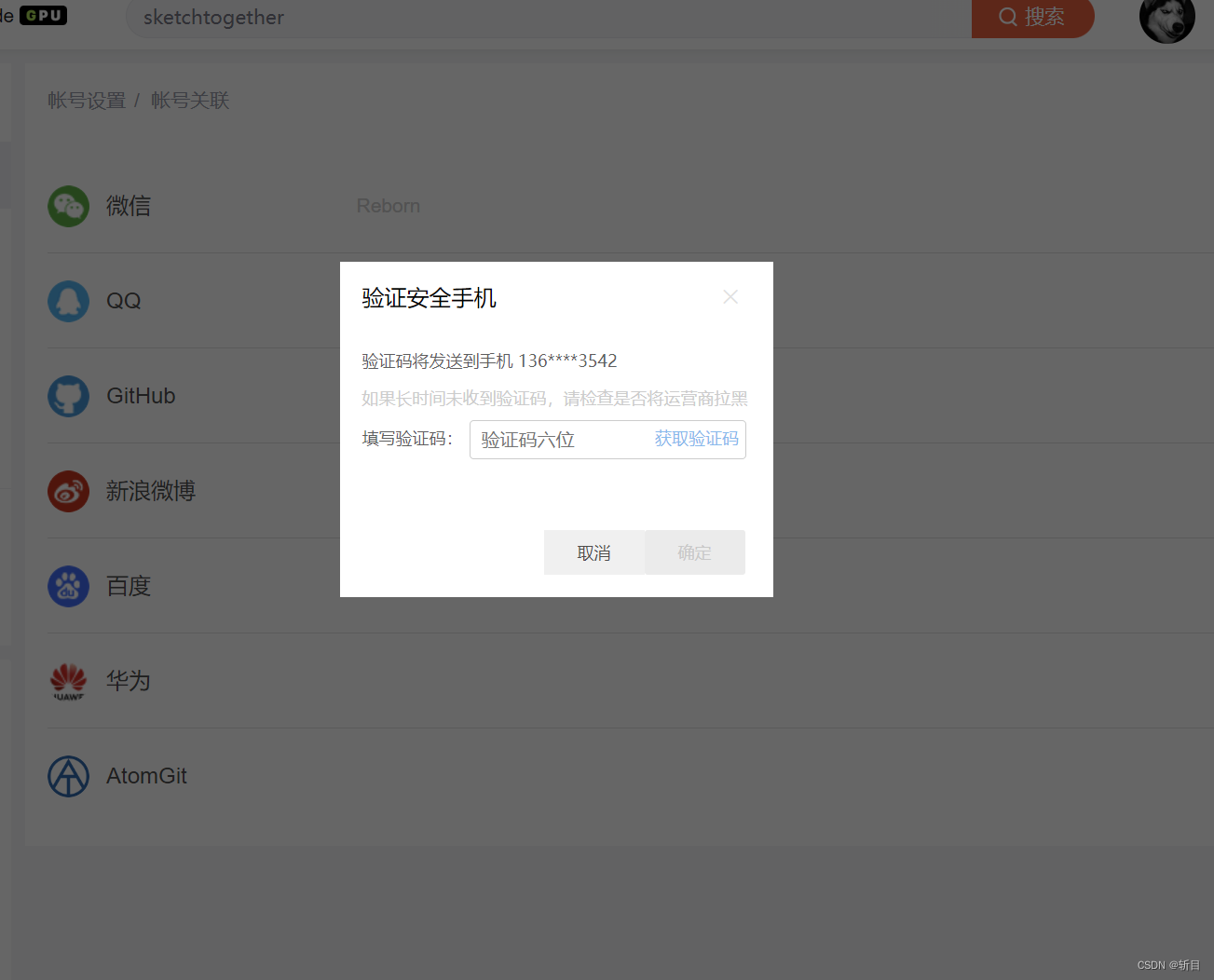Viewport: 1214px width, 980px height.
Task: Click the CSDN @斩曰 watermark text
Action: coord(1169,964)
